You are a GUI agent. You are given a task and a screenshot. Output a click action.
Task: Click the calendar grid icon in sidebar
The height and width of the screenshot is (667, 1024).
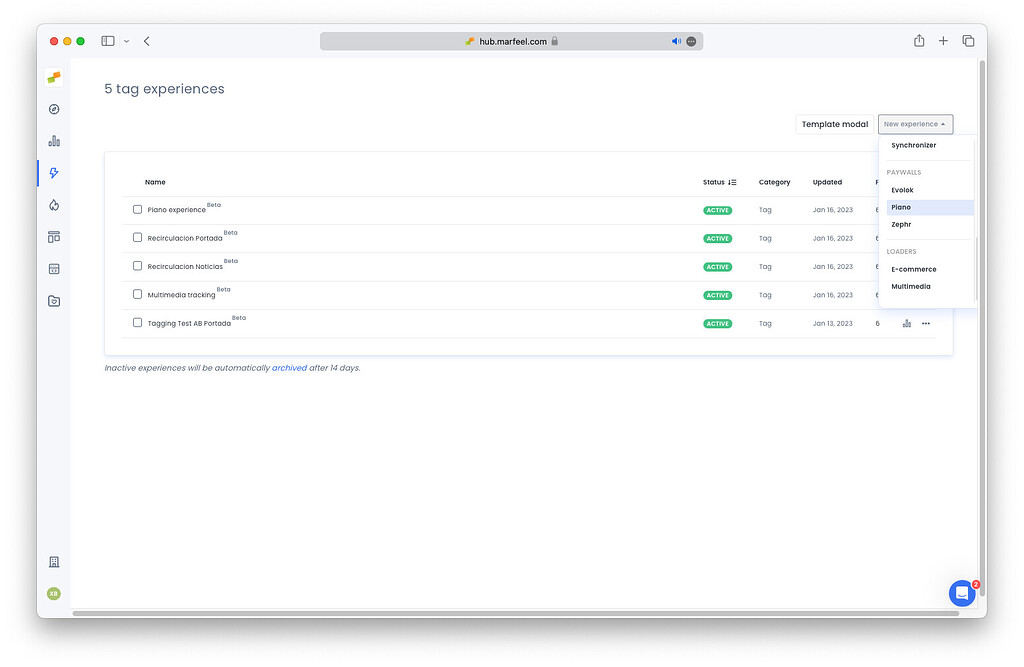[53, 268]
